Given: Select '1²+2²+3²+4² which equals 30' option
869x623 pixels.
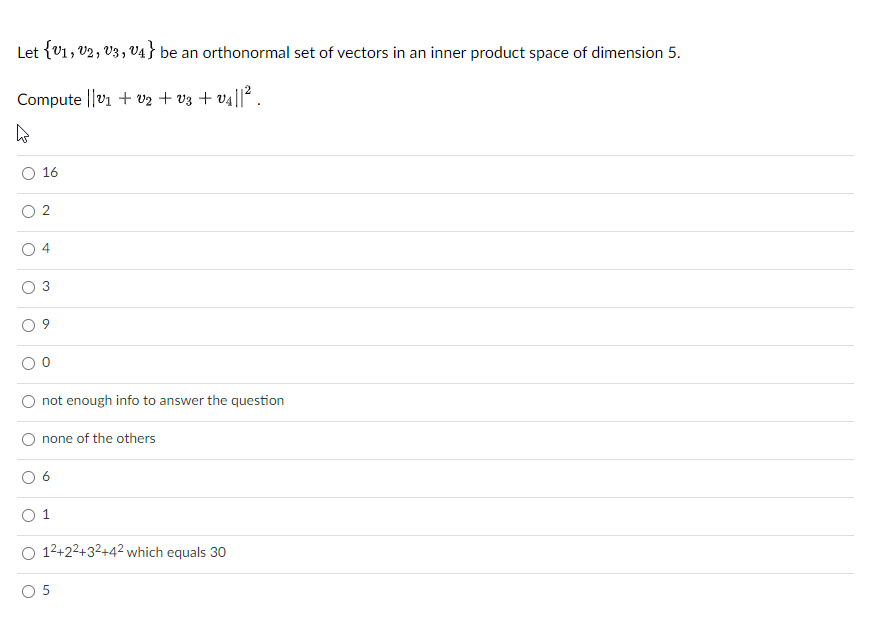Looking at the screenshot, I should click(x=29, y=552).
